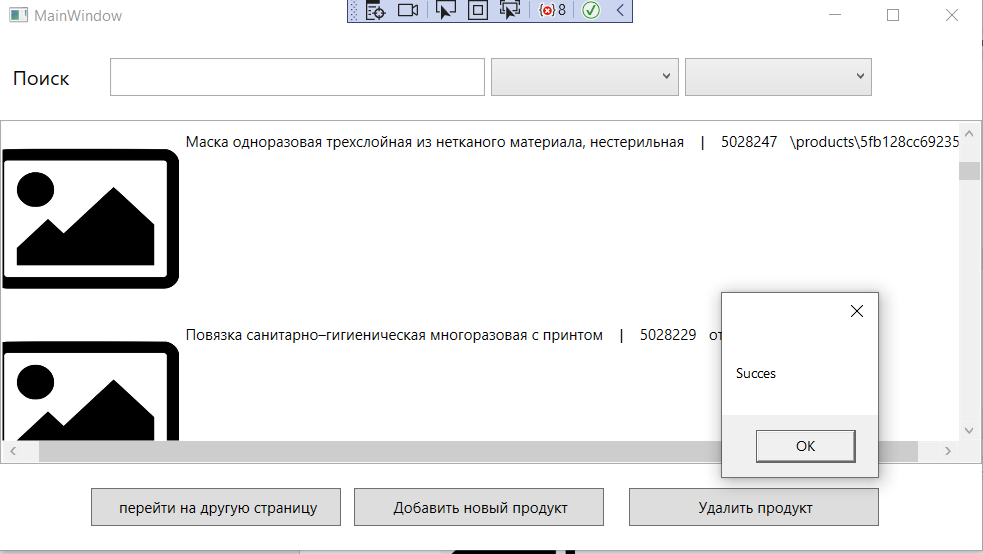Close the Succes message box

(x=857, y=311)
